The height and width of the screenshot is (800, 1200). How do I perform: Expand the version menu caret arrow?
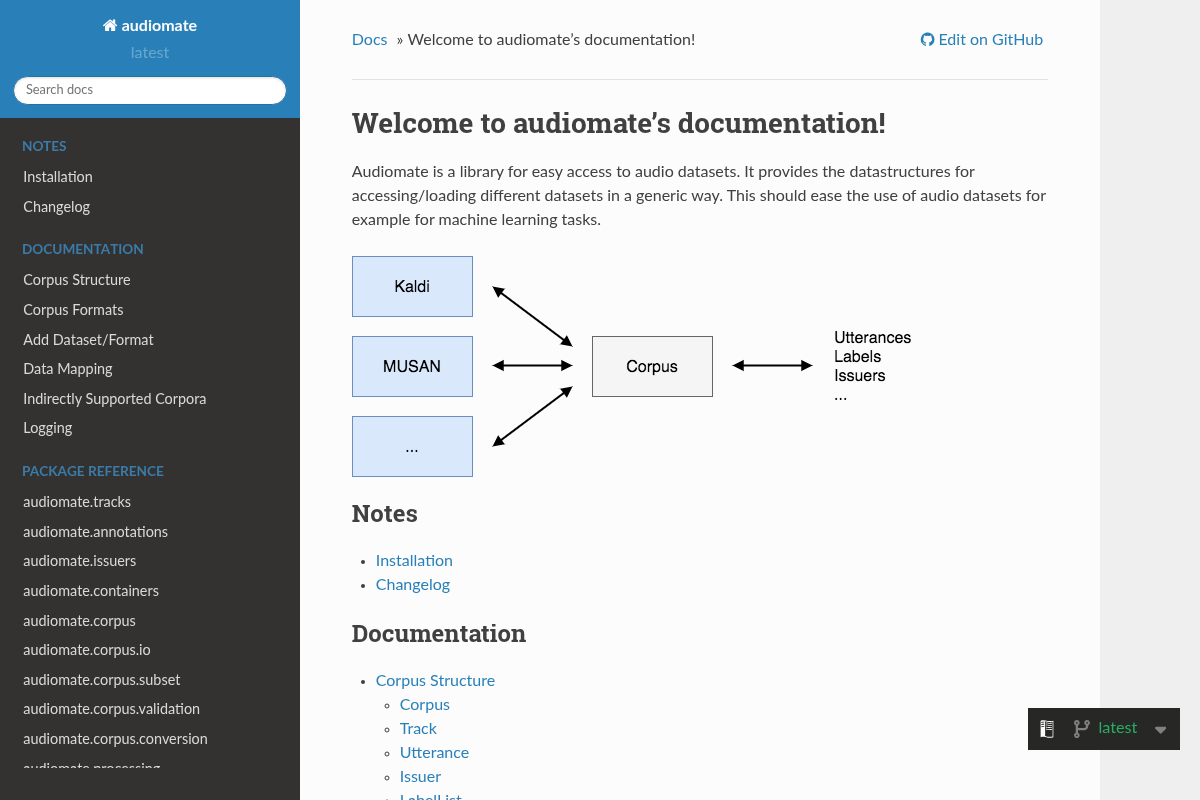coord(1160,730)
